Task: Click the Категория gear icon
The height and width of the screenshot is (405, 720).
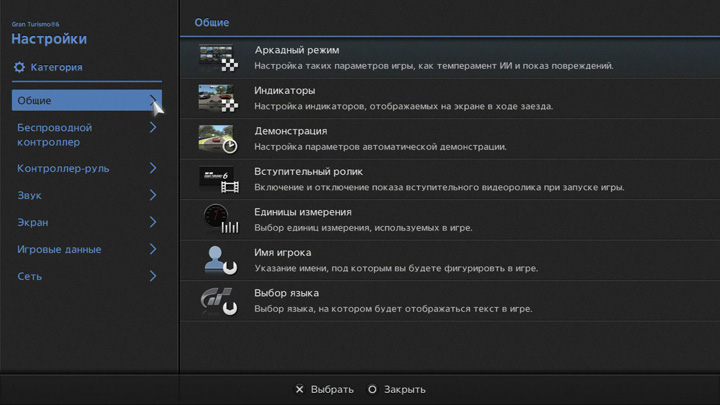Action: pos(19,68)
